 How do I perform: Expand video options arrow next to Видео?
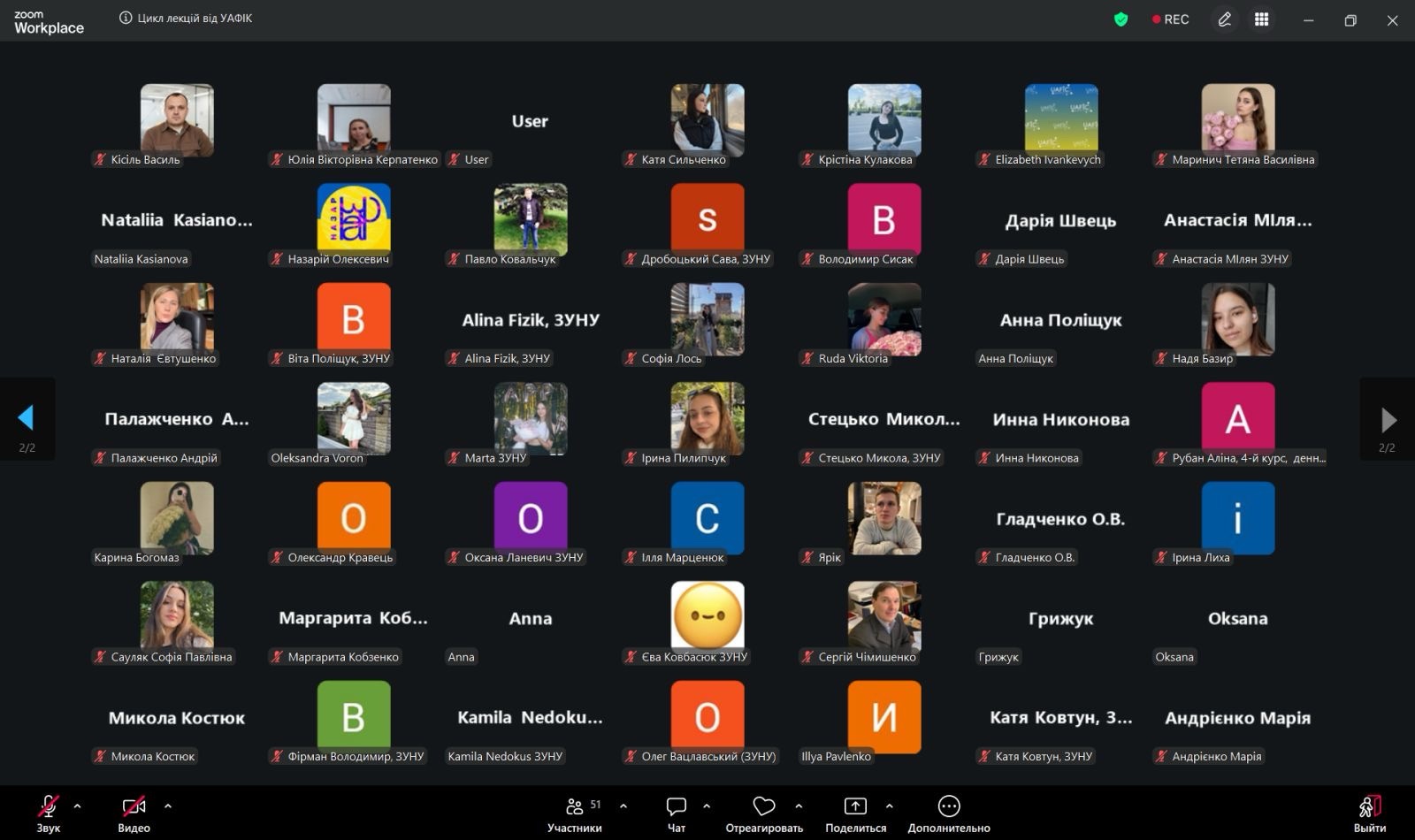click(x=168, y=806)
